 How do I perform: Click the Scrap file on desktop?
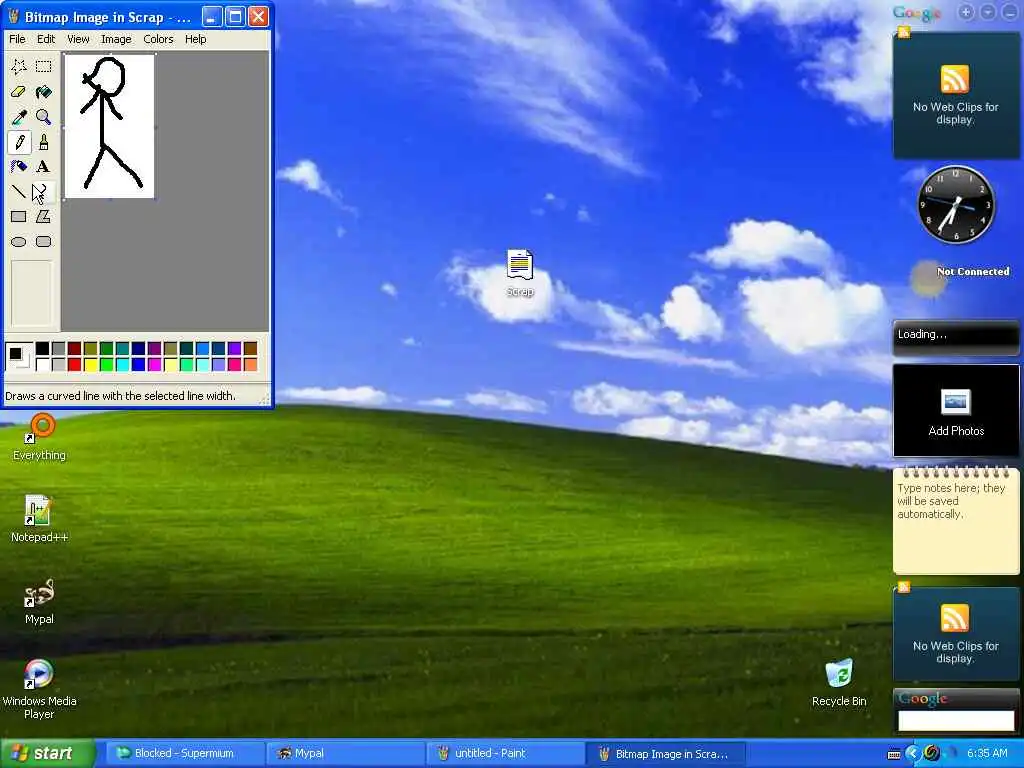click(520, 273)
